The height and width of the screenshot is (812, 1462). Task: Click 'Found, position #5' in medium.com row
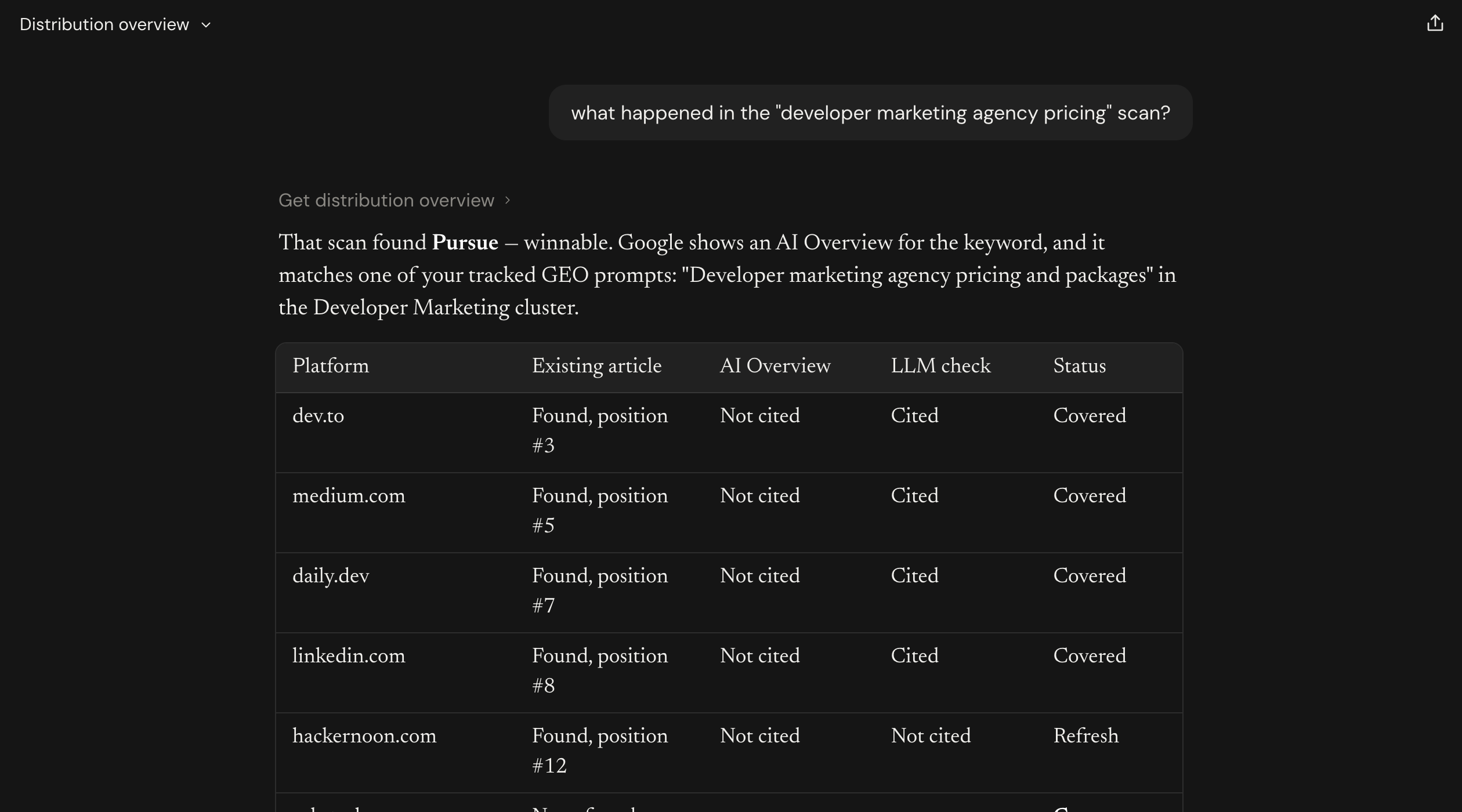tap(600, 510)
